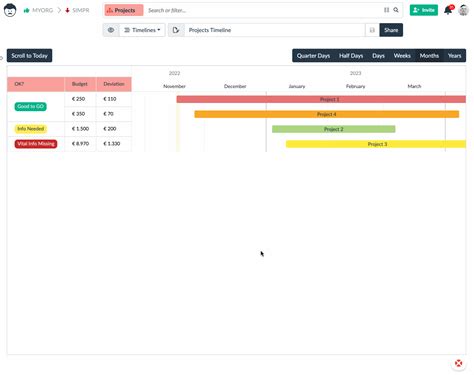
Task: Switch scale to Half Days
Action: (x=351, y=56)
